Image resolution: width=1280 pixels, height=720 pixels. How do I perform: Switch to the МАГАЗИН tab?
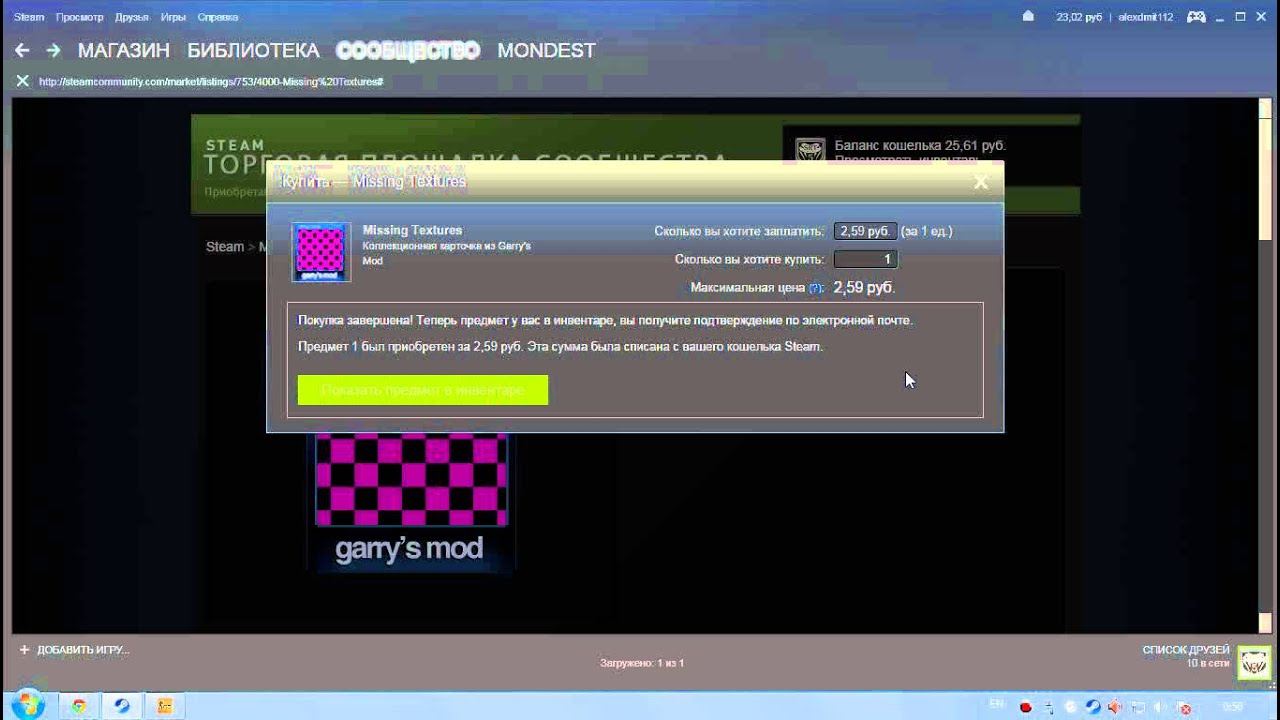click(124, 50)
